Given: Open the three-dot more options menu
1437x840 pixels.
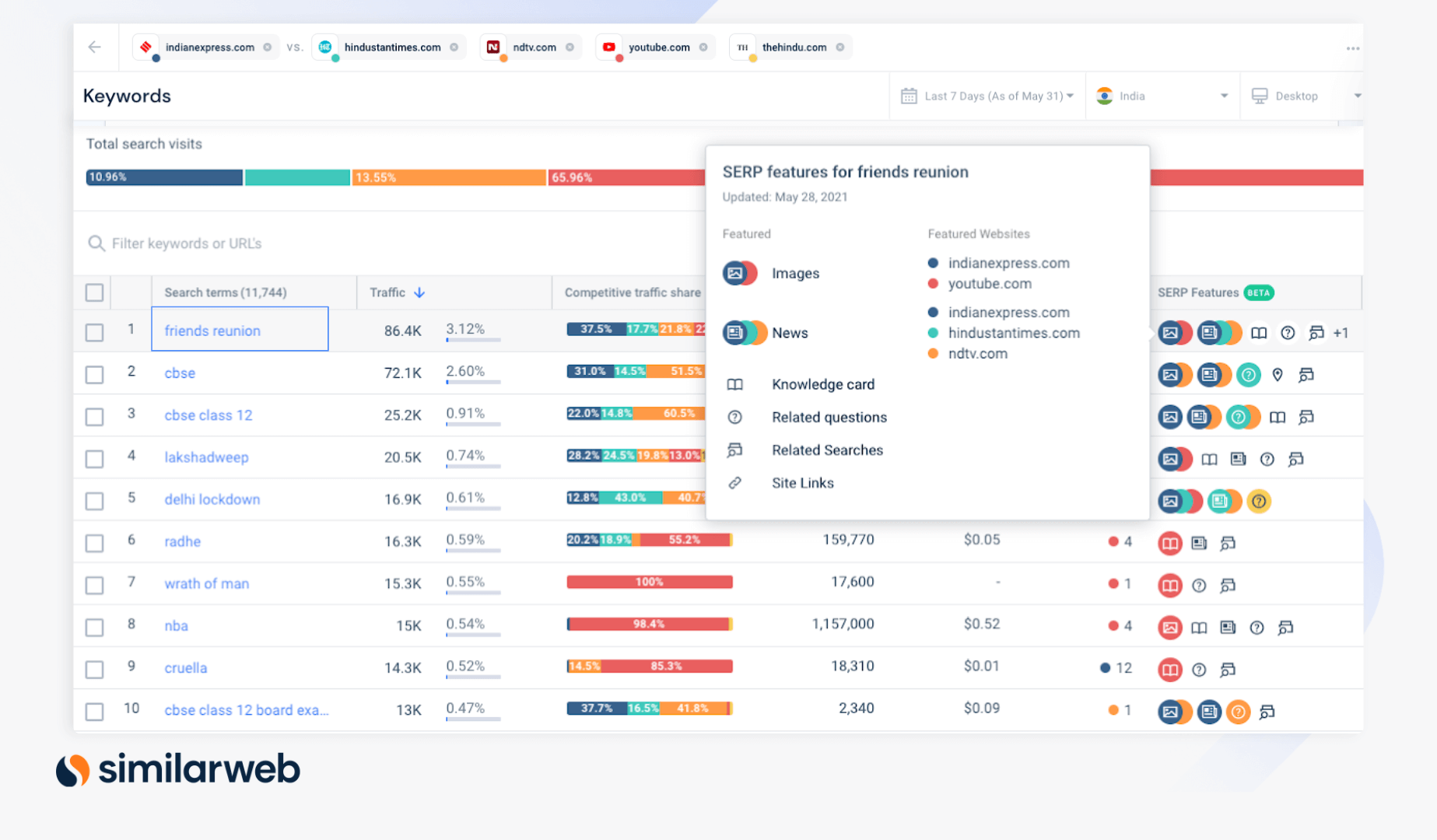Looking at the screenshot, I should click(x=1353, y=48).
